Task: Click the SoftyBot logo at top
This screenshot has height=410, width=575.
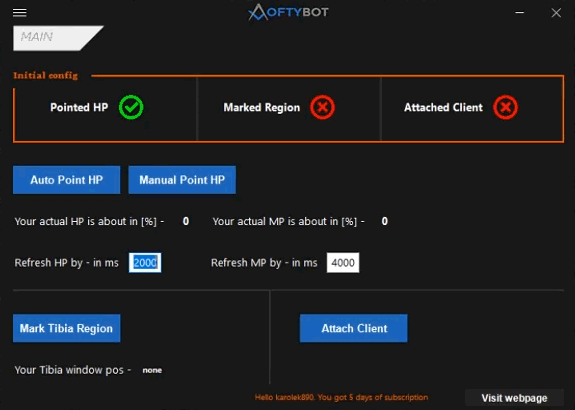Action: [288, 12]
